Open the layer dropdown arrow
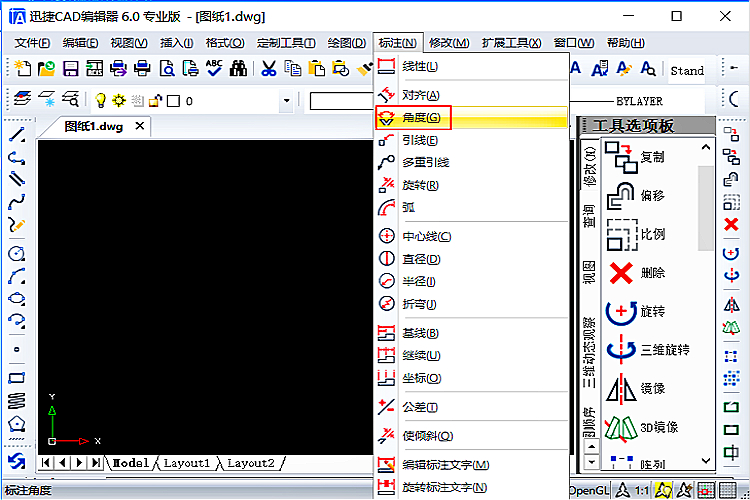Screen dimensions: 750x500 (287, 100)
